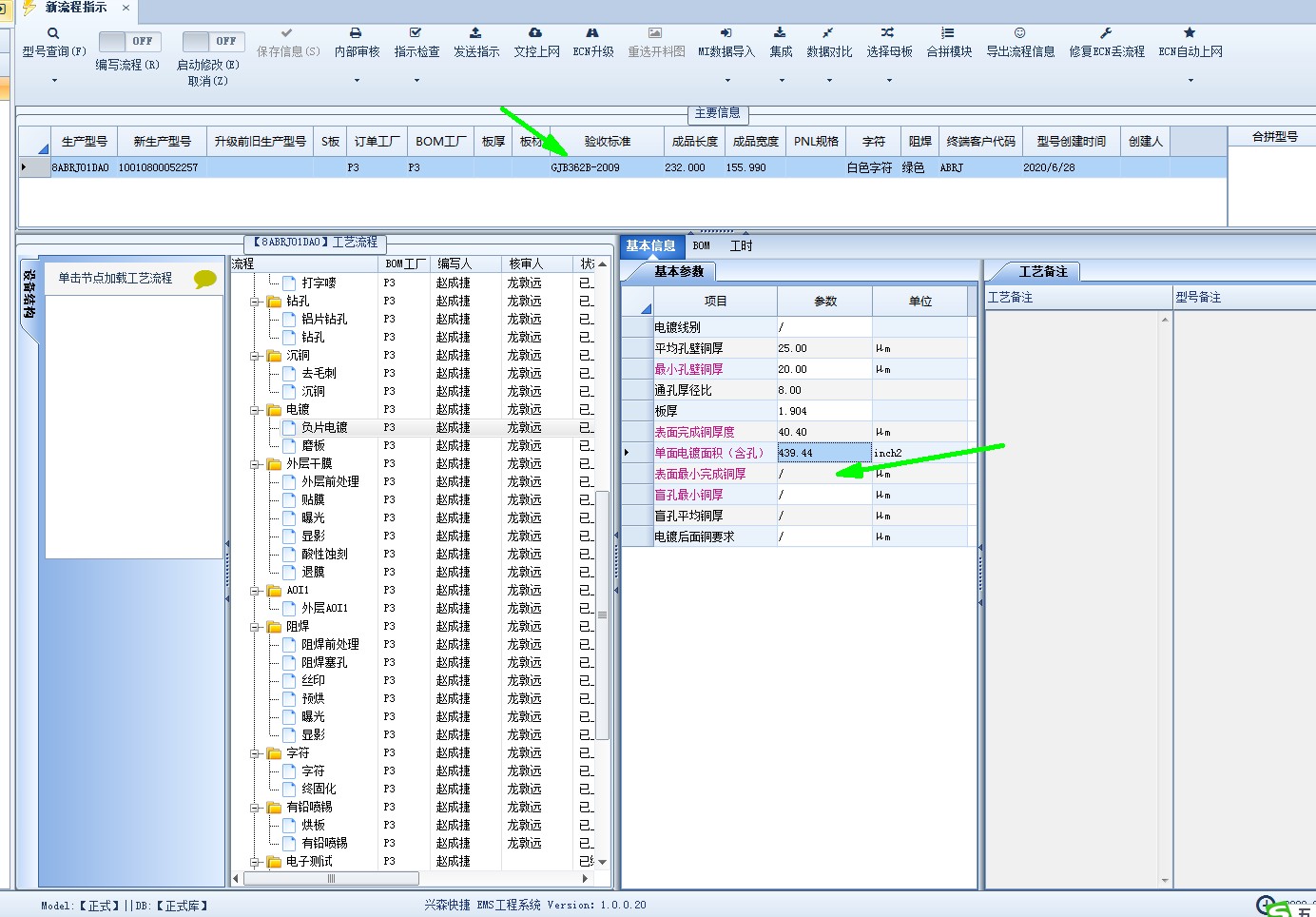Click MI数据导入 import icon
Image resolution: width=1316 pixels, height=917 pixels.
coord(726,33)
